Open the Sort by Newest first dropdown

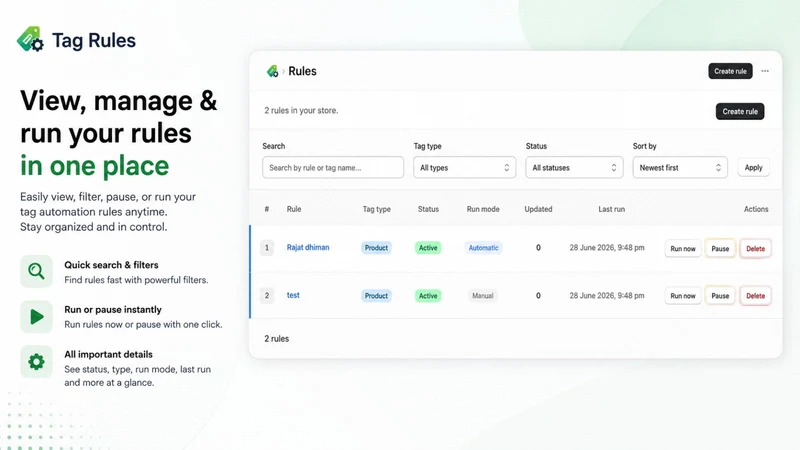680,167
